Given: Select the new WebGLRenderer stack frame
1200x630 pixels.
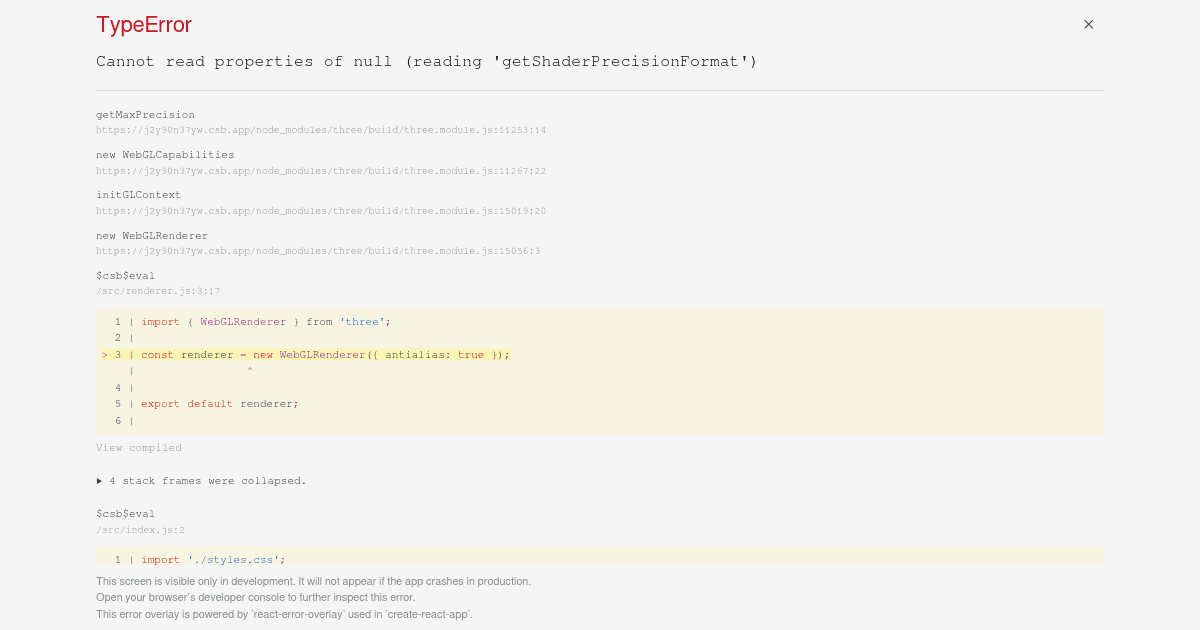Looking at the screenshot, I should click(x=152, y=235).
